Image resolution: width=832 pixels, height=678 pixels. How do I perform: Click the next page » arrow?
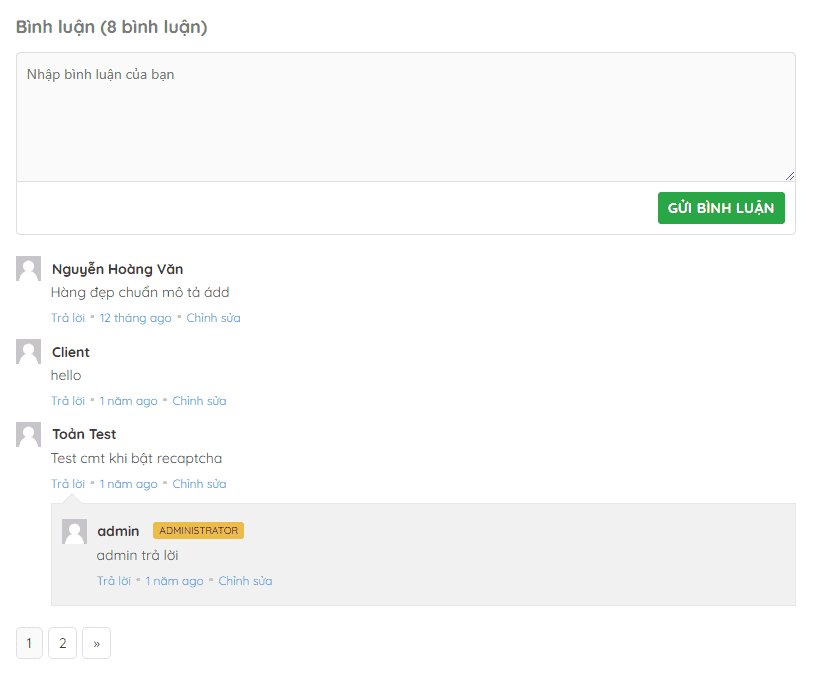[96, 643]
